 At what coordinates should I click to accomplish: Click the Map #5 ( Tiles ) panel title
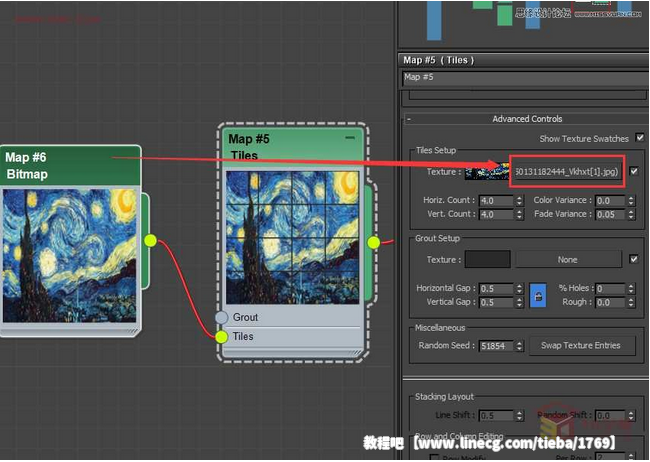point(439,60)
